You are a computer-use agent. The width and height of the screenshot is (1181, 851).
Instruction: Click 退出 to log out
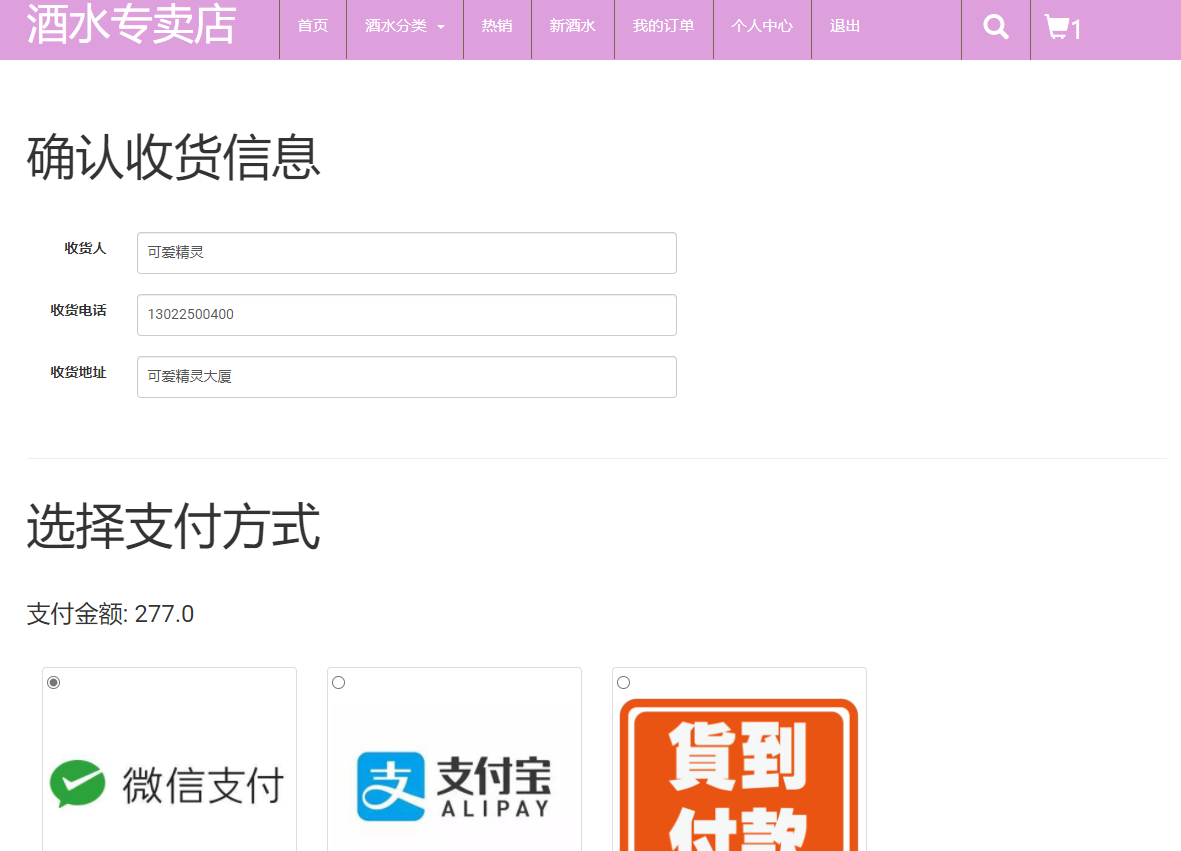(x=843, y=26)
